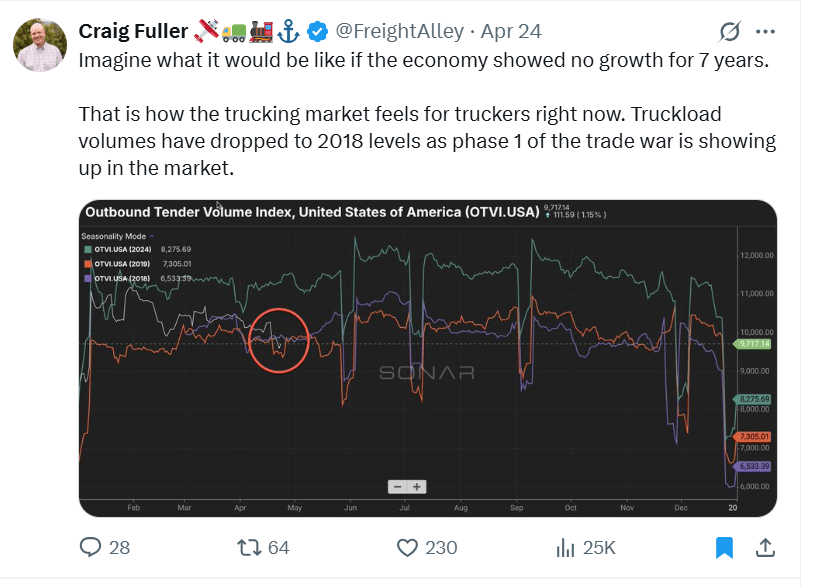The height and width of the screenshot is (587, 825).
Task: Toggle the green OTVI.USA (2024) legend swatch
Action: tap(88, 249)
